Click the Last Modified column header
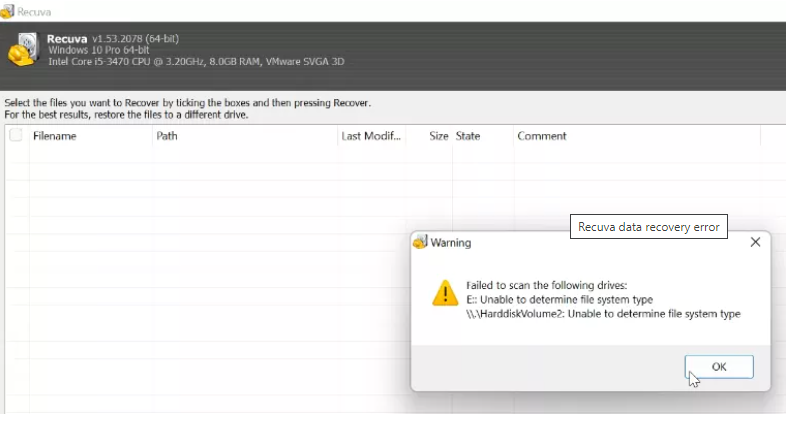This screenshot has height=426, width=794. point(371,136)
